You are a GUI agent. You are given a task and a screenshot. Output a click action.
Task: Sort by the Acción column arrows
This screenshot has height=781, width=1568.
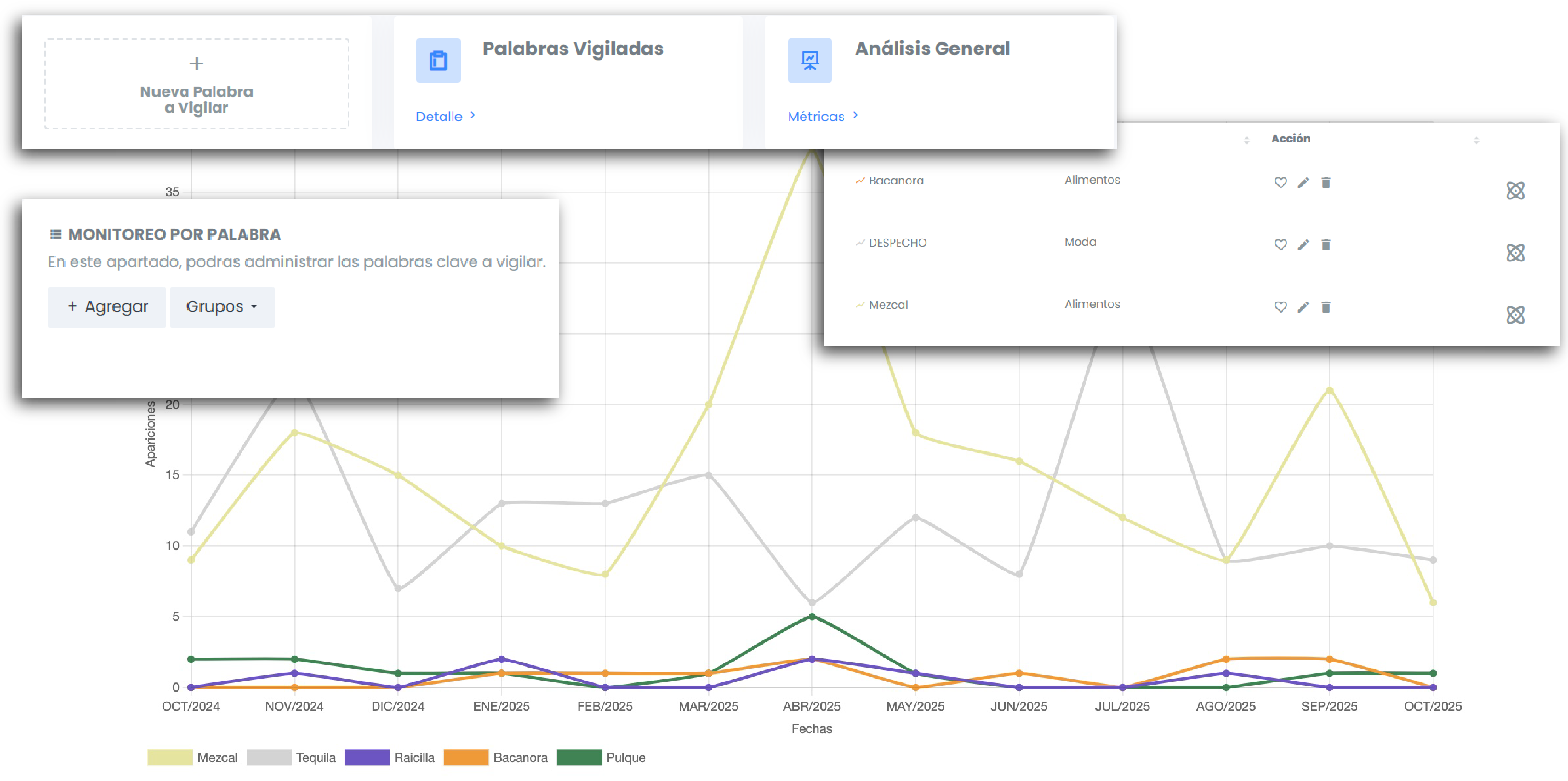click(x=1476, y=141)
